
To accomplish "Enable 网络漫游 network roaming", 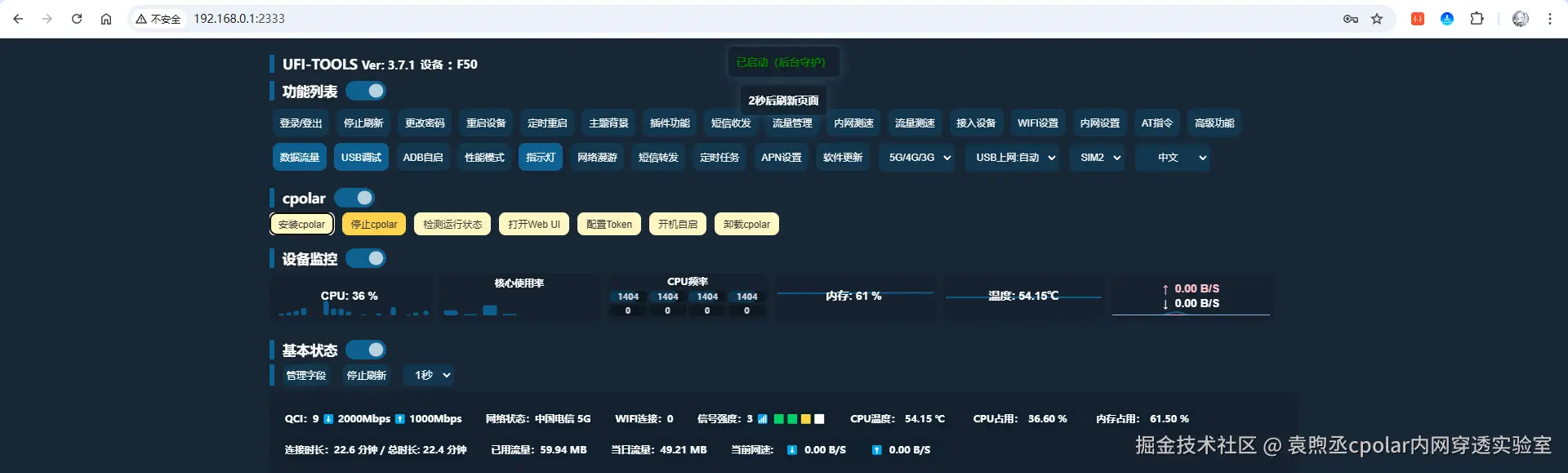I will tap(597, 157).
